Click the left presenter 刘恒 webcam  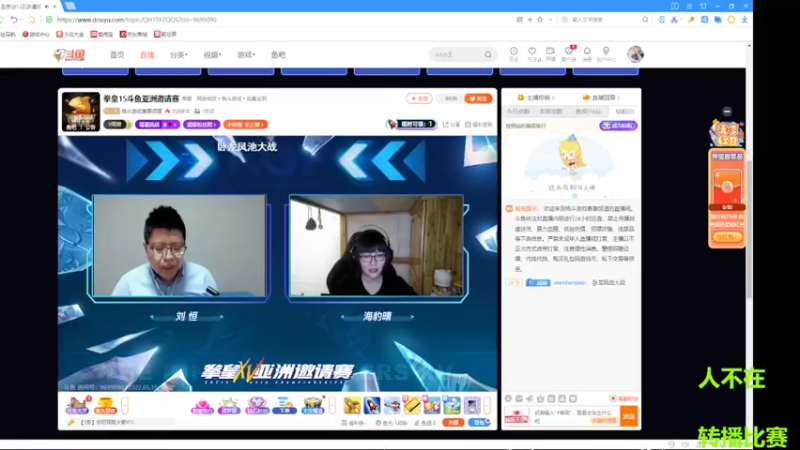[x=180, y=245]
